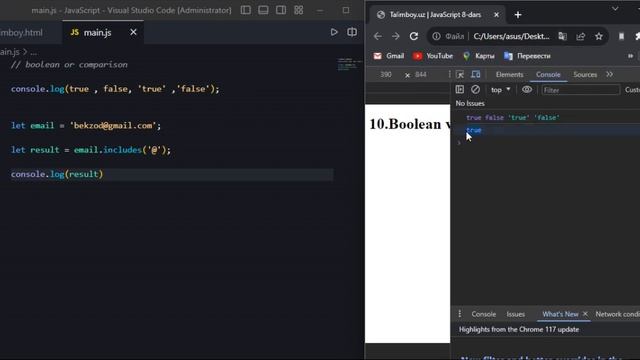The image size is (640, 360).
Task: Switch to Network conditions drawer tab
Action: pyautogui.click(x=617, y=314)
